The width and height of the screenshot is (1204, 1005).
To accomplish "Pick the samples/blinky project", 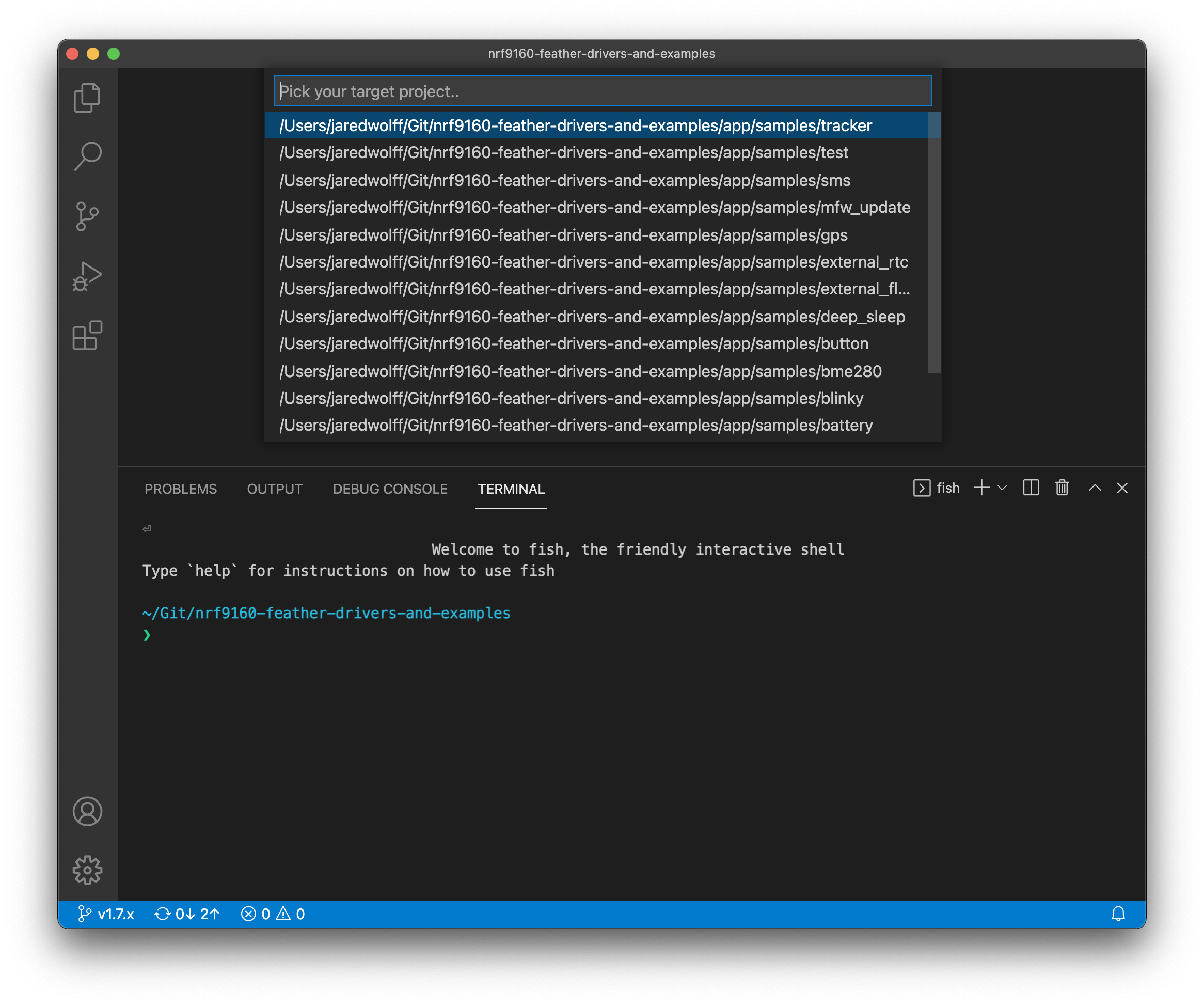I will [x=596, y=398].
